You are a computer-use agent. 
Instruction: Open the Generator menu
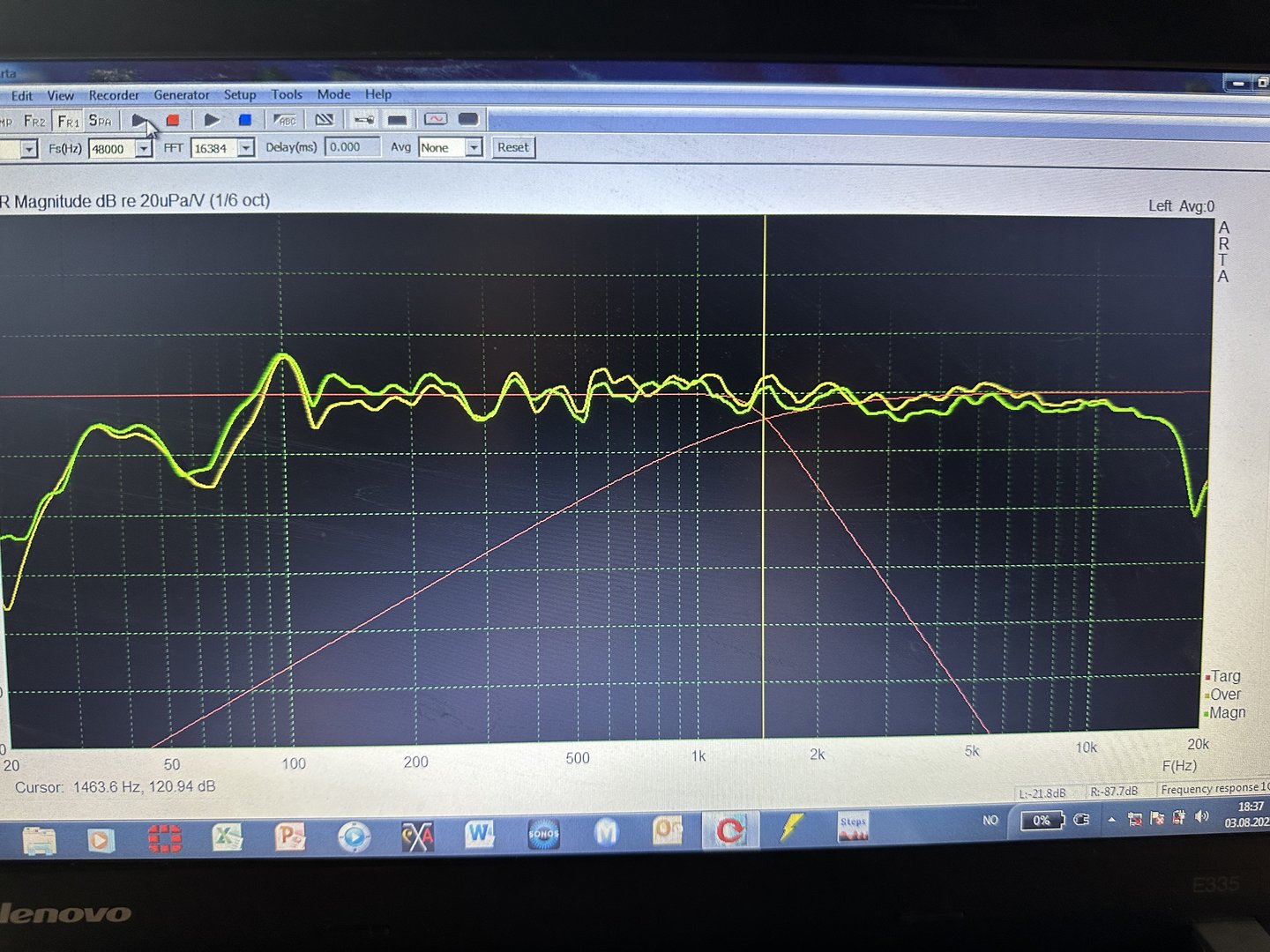182,94
